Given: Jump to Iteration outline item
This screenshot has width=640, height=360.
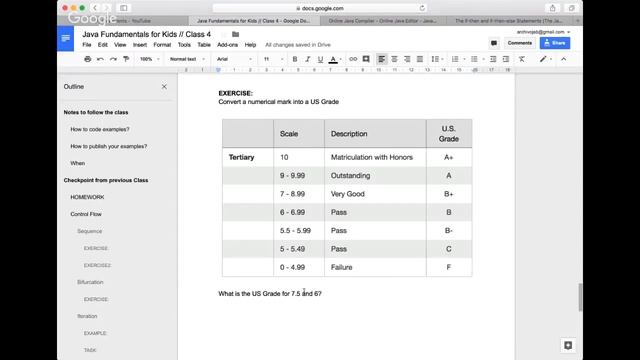Looking at the screenshot, I should 87,316.
